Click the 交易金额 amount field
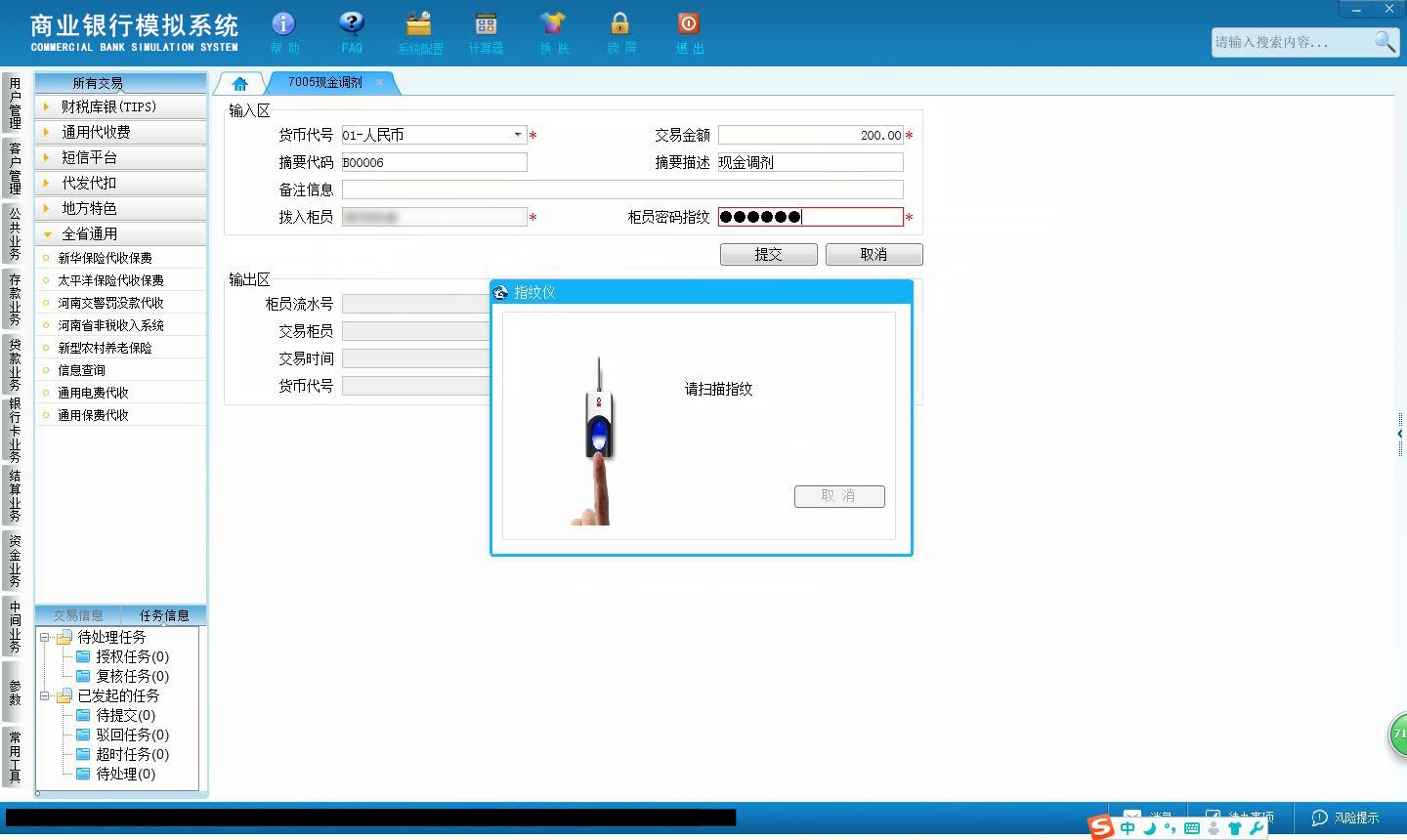1407x840 pixels. coord(811,135)
